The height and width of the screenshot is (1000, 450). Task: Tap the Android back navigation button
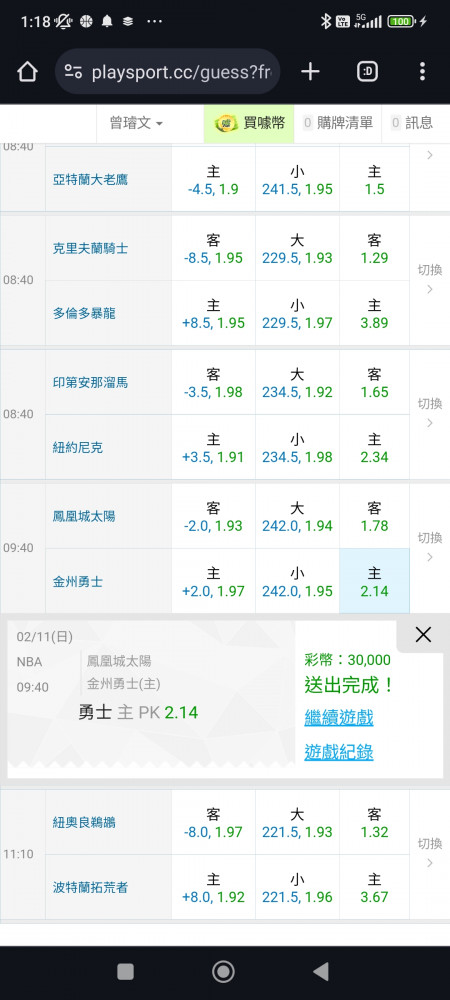tap(321, 971)
